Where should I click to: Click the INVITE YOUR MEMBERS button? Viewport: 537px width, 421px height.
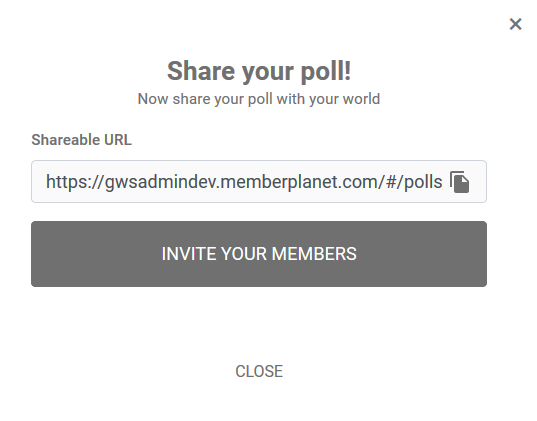(x=259, y=254)
